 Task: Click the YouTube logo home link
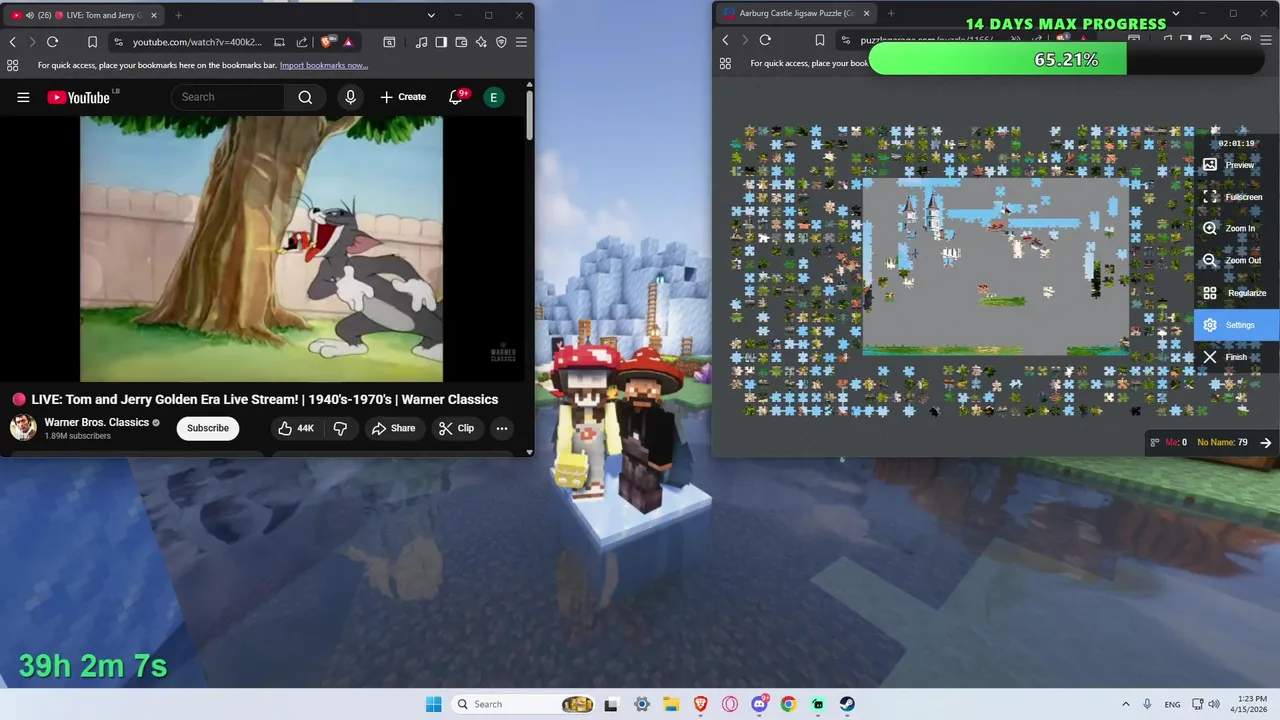[x=78, y=97]
